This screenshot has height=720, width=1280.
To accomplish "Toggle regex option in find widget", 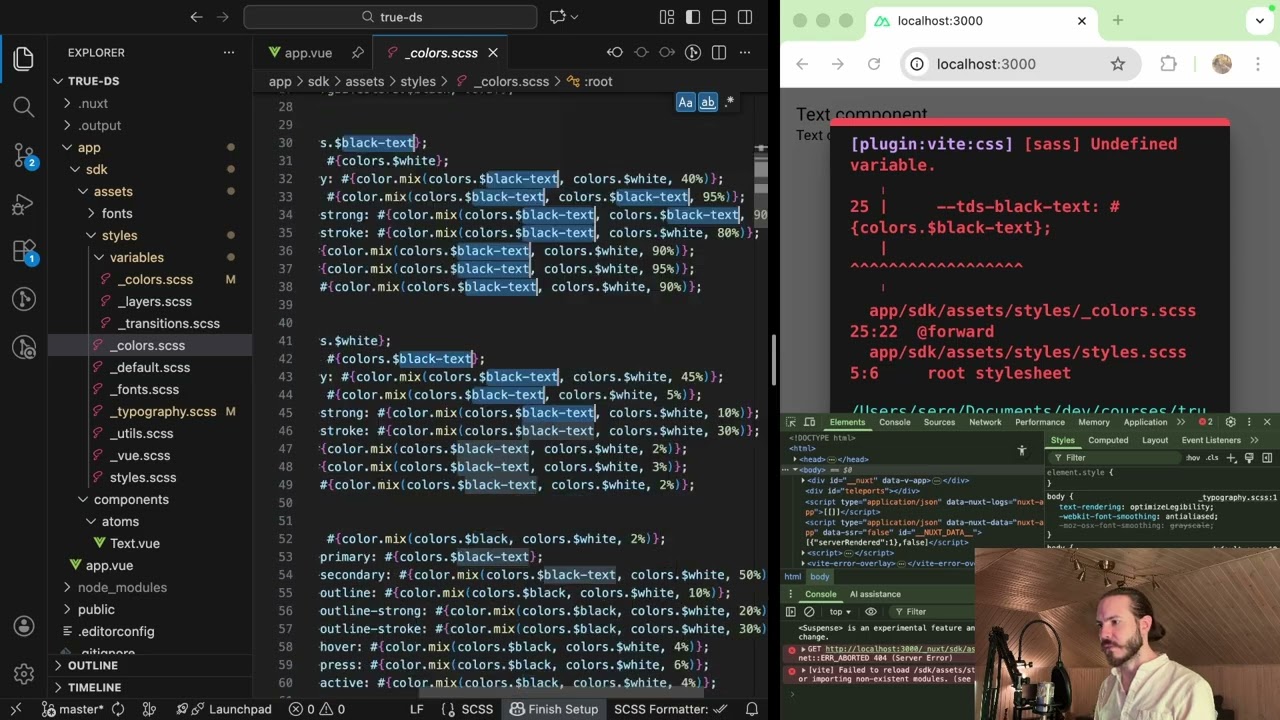I will (730, 102).
